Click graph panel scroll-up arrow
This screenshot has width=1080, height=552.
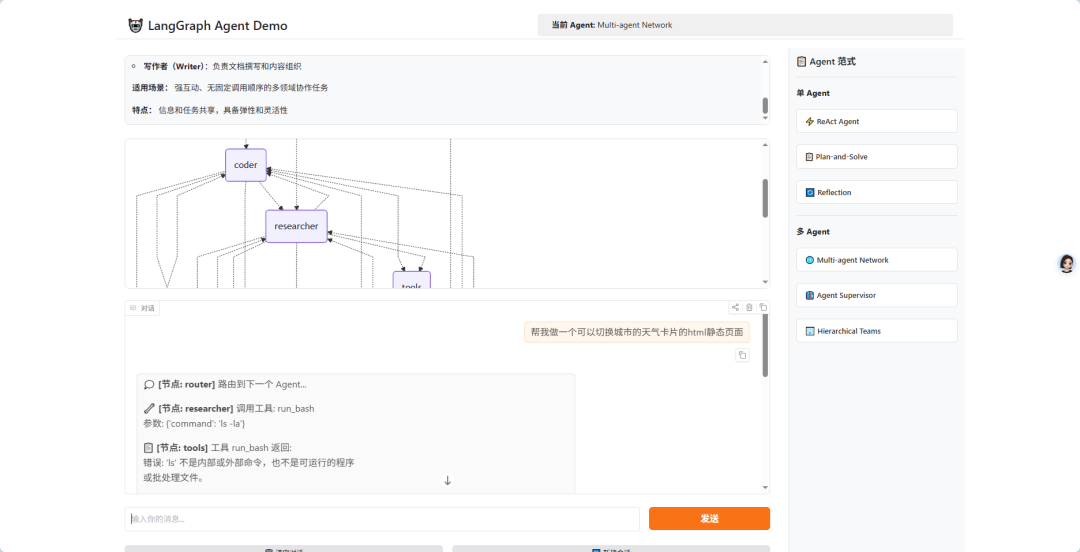765,145
